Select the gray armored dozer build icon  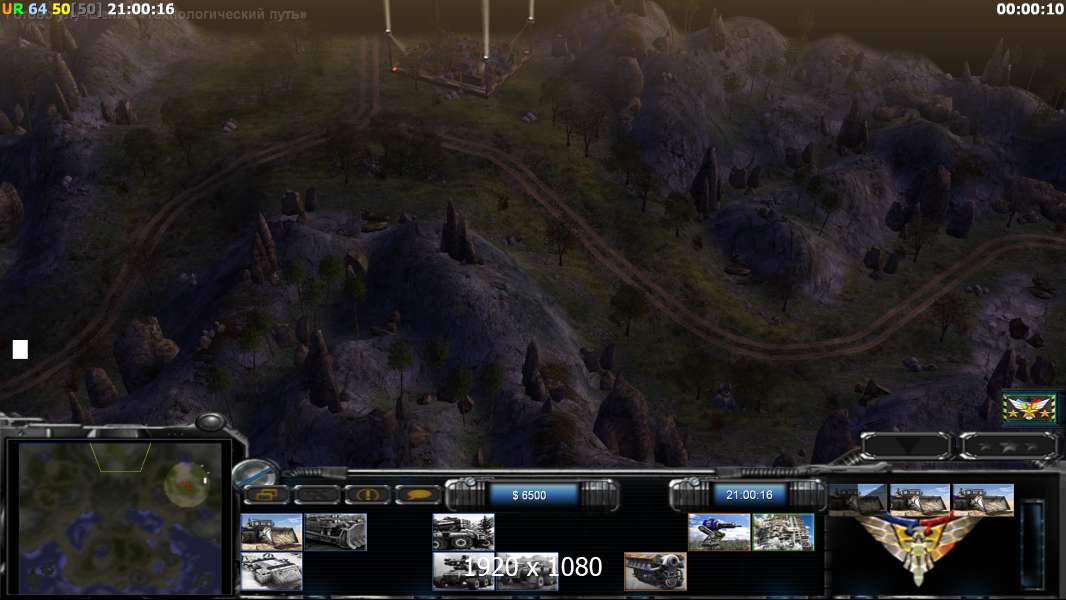[x=336, y=532]
